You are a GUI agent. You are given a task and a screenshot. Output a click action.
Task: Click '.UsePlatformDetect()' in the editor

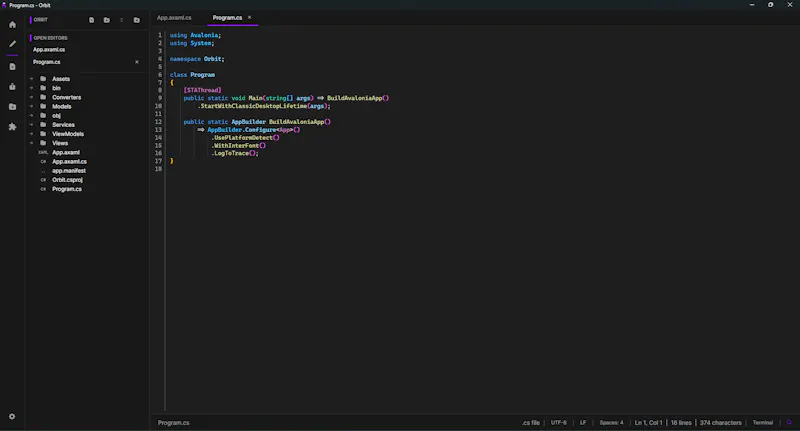(245, 137)
